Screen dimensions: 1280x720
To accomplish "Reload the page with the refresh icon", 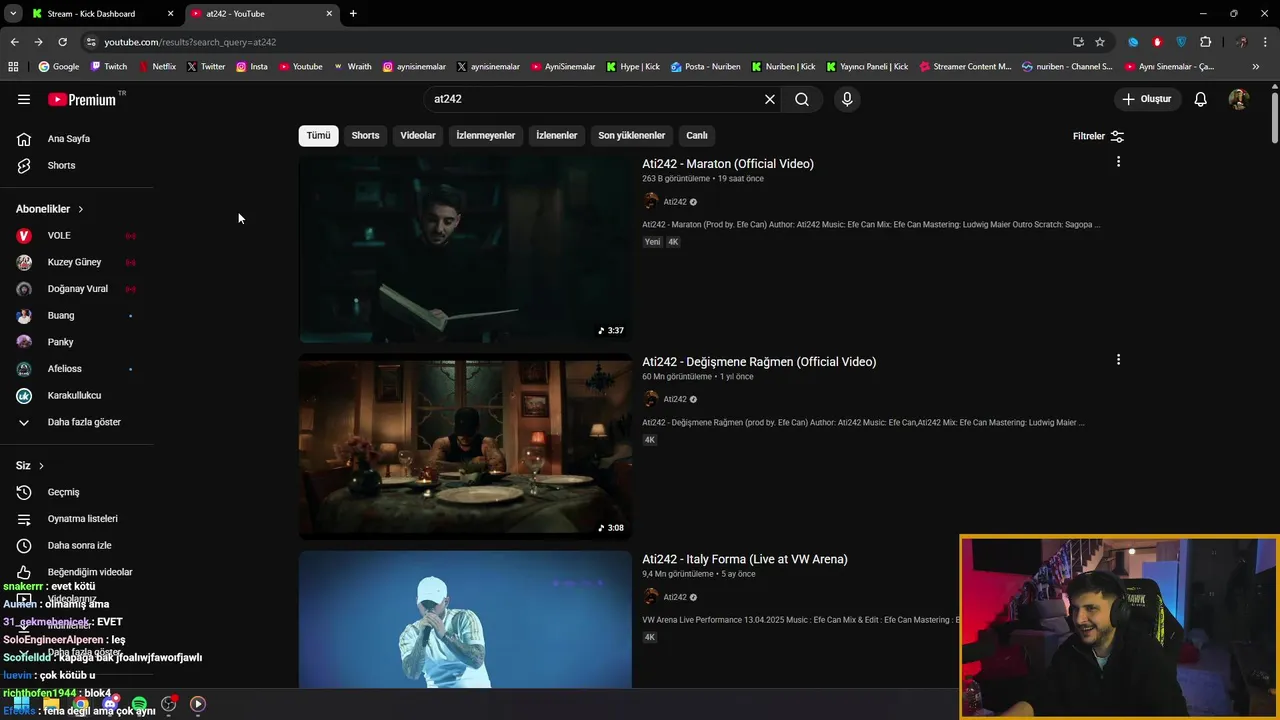I will coord(62,42).
